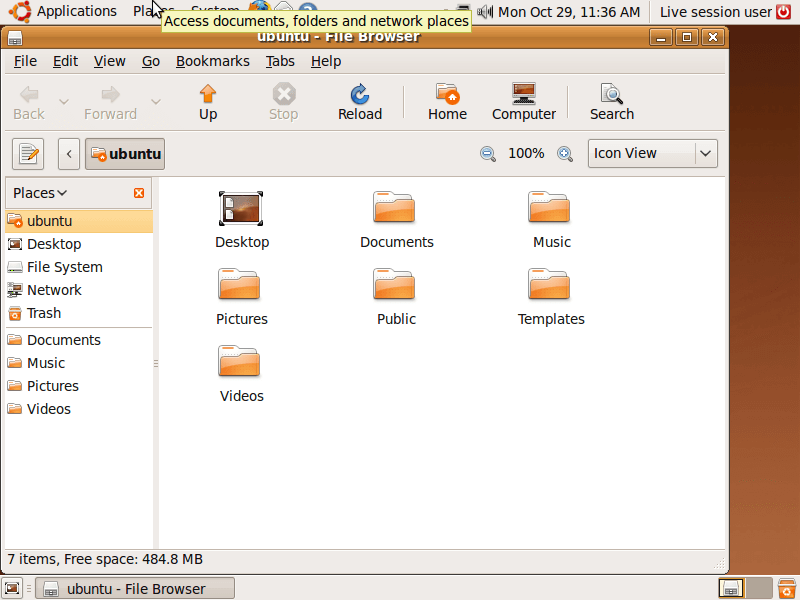
Task: Switch to first workspace in switcher
Action: click(731, 588)
